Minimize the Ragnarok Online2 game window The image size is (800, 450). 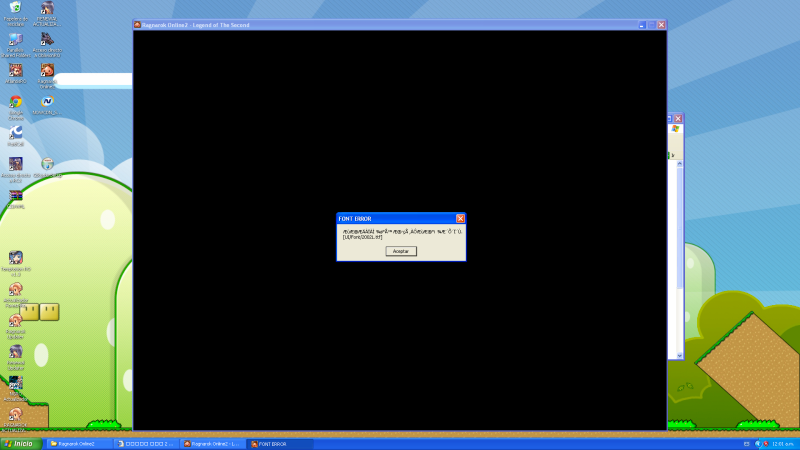click(x=642, y=24)
